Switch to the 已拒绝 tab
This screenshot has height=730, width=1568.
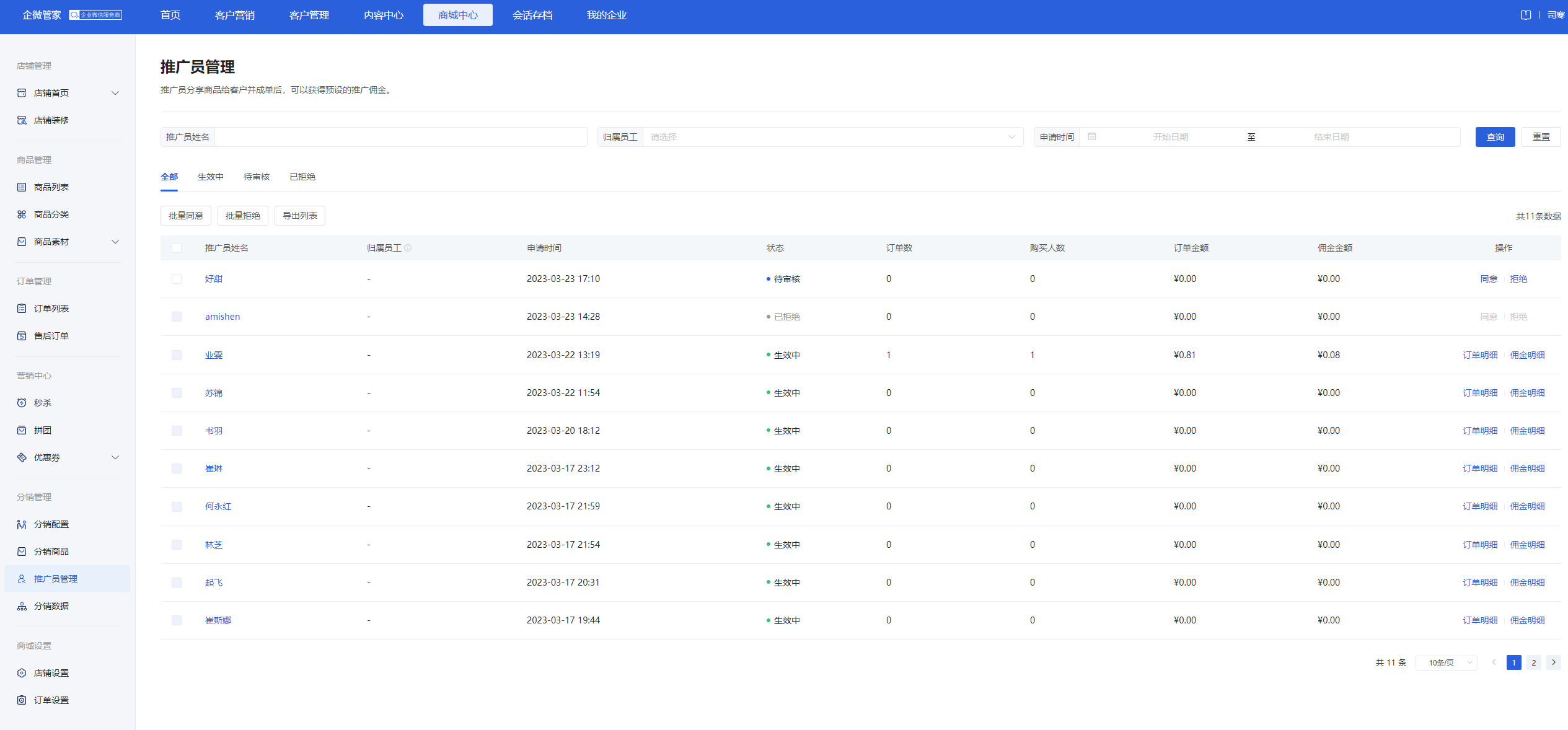pos(302,177)
